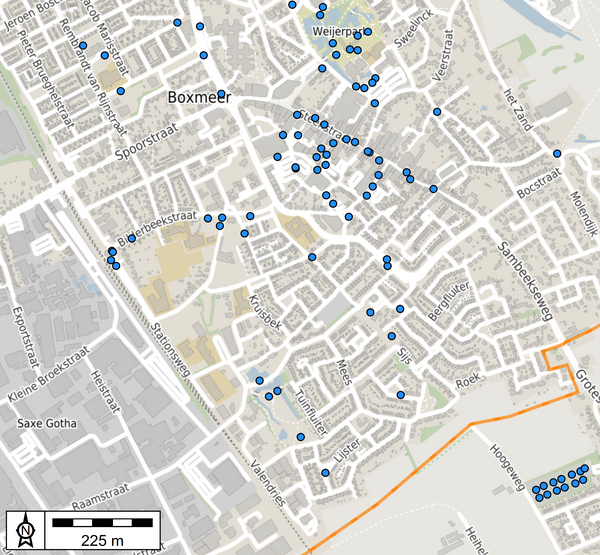This screenshot has width=600, height=555.
Task: Click the Sweelinck street label
Action: point(414,29)
